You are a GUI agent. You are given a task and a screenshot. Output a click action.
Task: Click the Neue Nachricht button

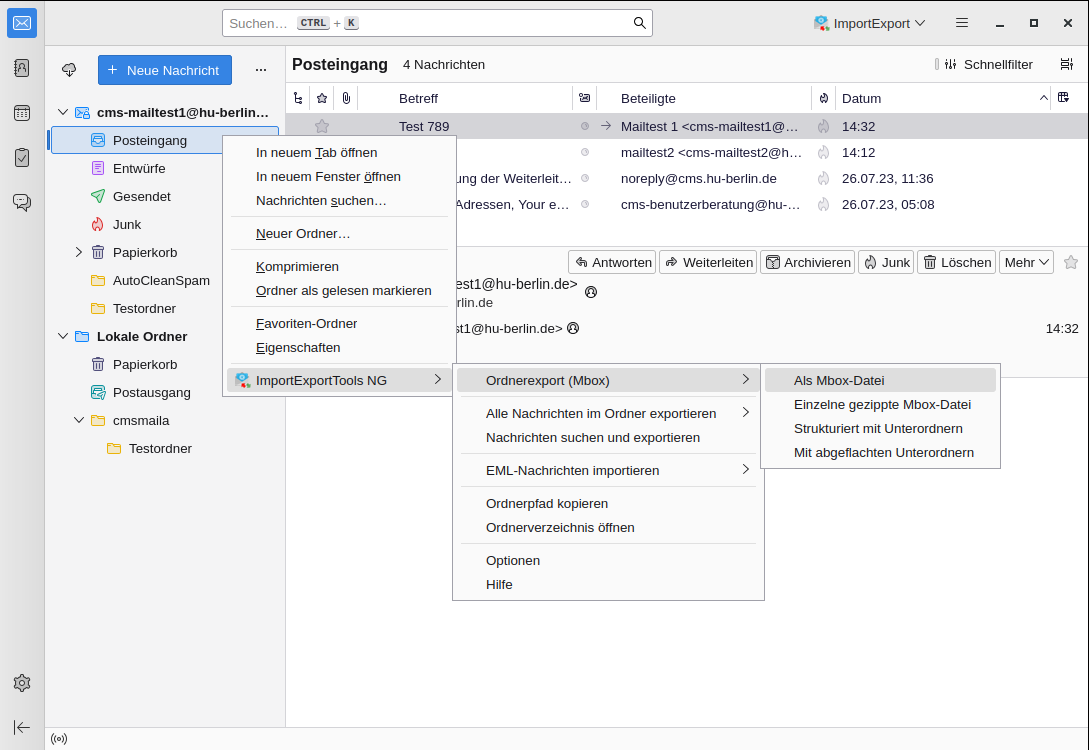[x=164, y=70]
